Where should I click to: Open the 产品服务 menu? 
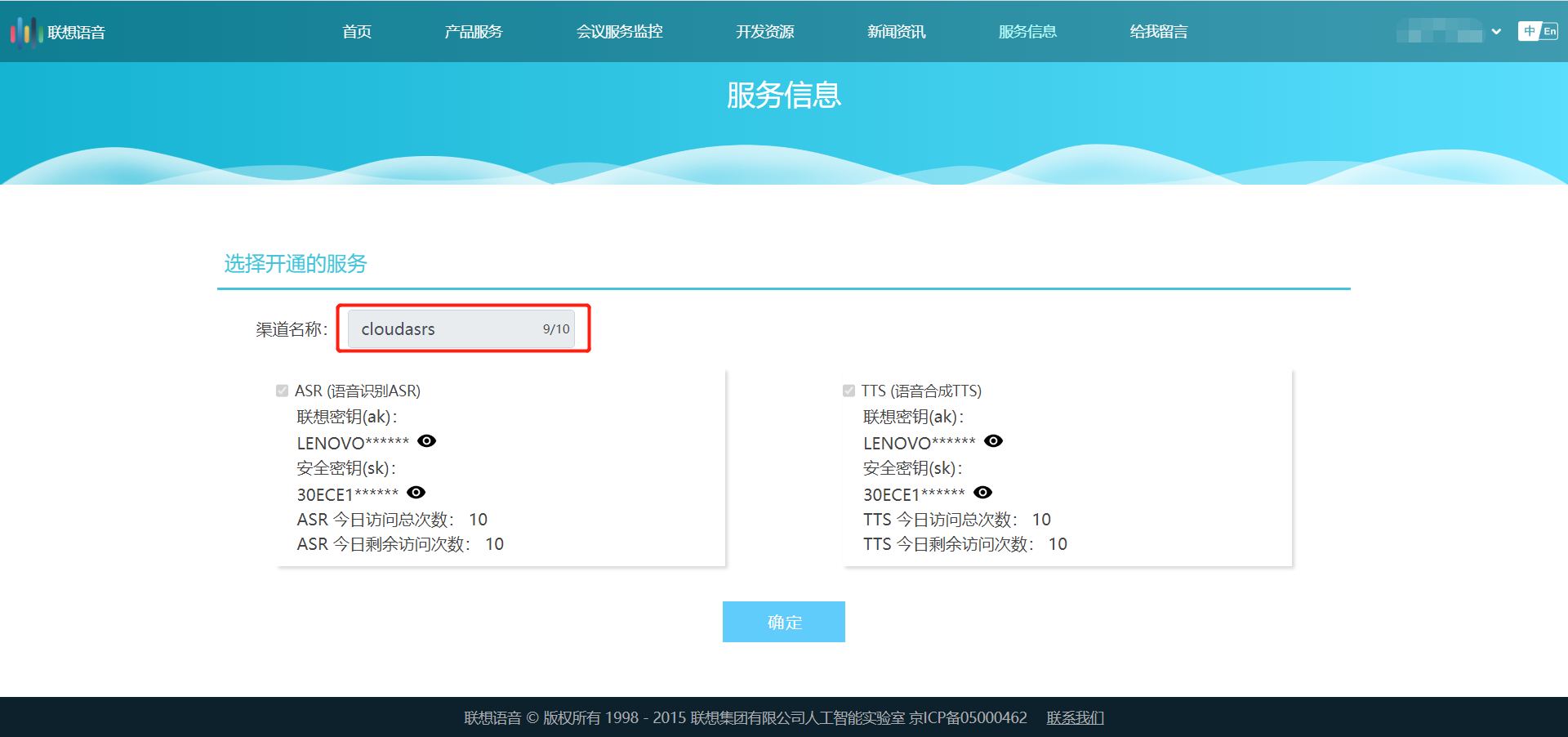tap(474, 32)
